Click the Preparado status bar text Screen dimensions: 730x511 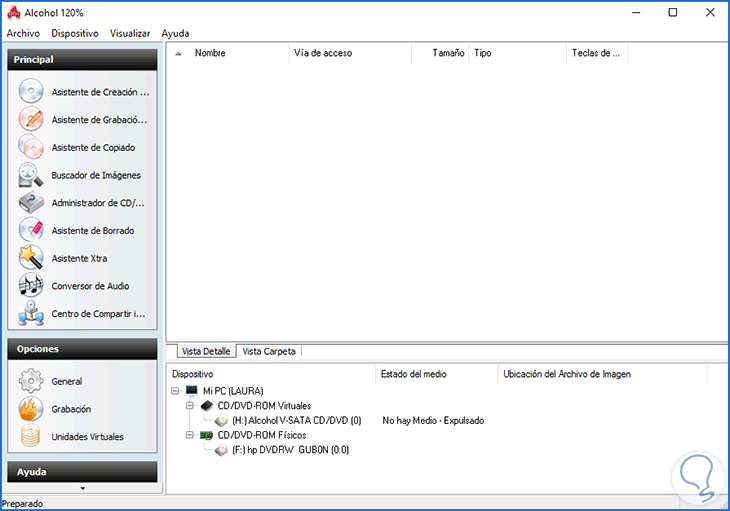point(22,504)
